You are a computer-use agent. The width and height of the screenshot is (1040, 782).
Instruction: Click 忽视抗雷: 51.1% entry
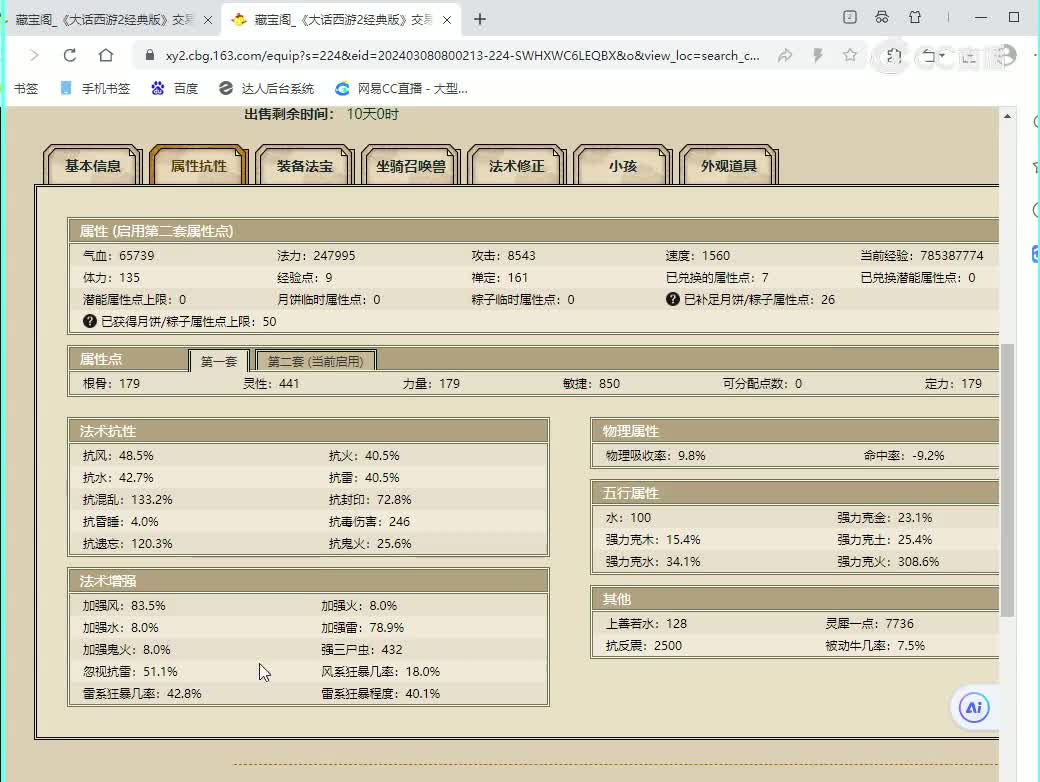click(x=130, y=671)
